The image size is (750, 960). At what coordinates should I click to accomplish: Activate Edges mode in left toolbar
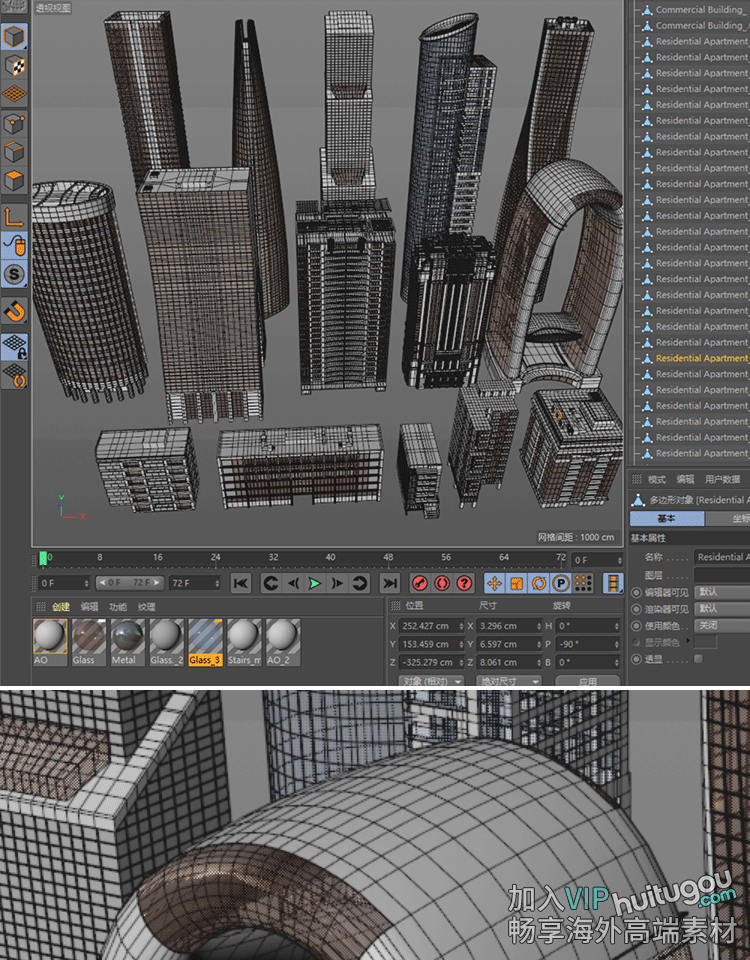click(x=15, y=153)
